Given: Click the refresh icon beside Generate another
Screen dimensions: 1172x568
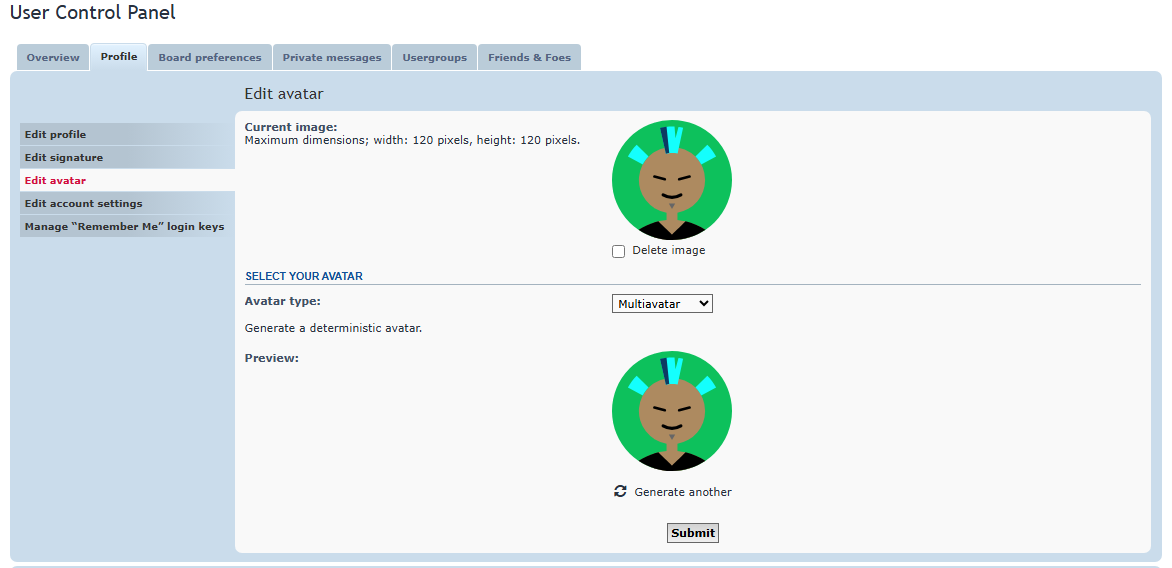Looking at the screenshot, I should pyautogui.click(x=620, y=491).
